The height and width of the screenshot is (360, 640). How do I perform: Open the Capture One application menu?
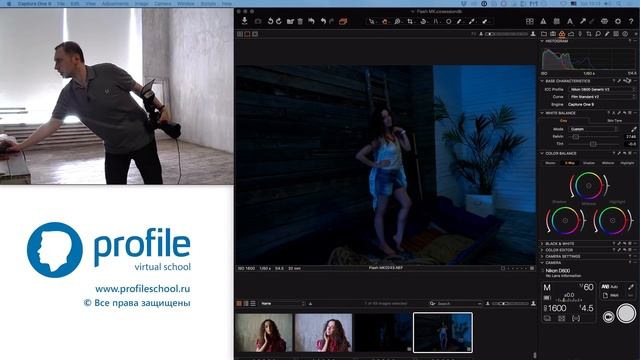(x=34, y=3)
